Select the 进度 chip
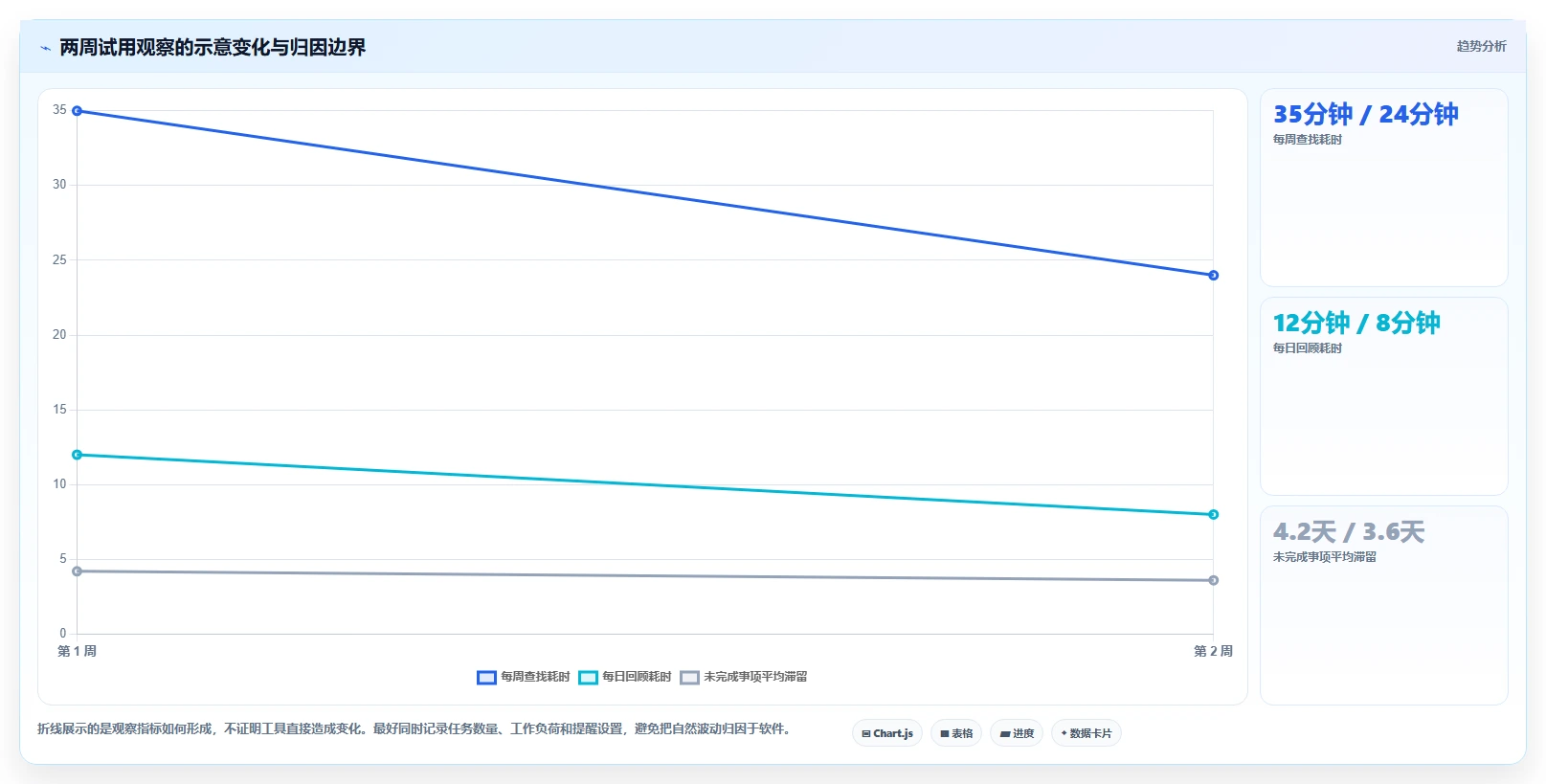Viewport: 1546px width, 784px height. tap(1017, 733)
